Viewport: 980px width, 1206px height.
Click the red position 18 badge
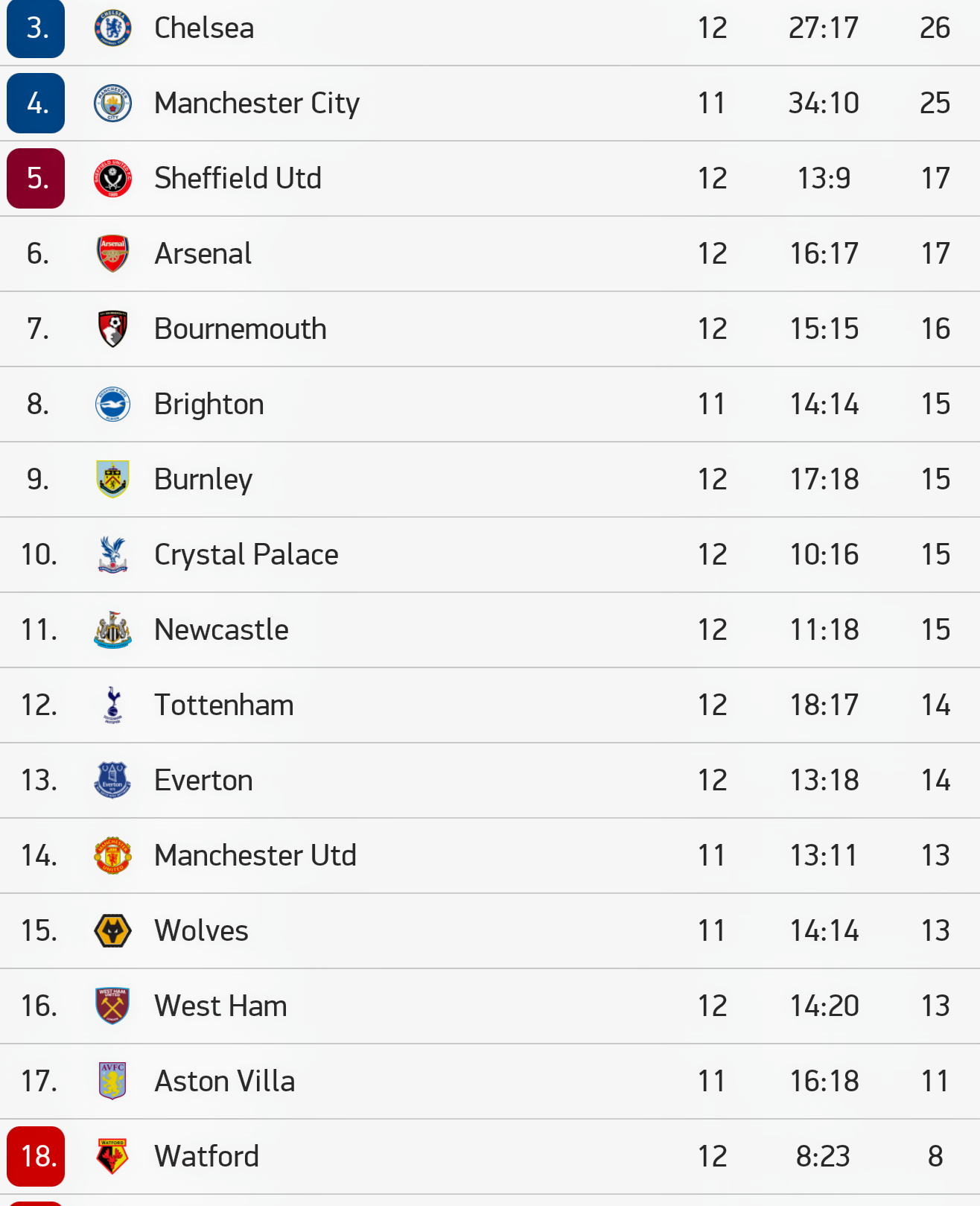(36, 1156)
